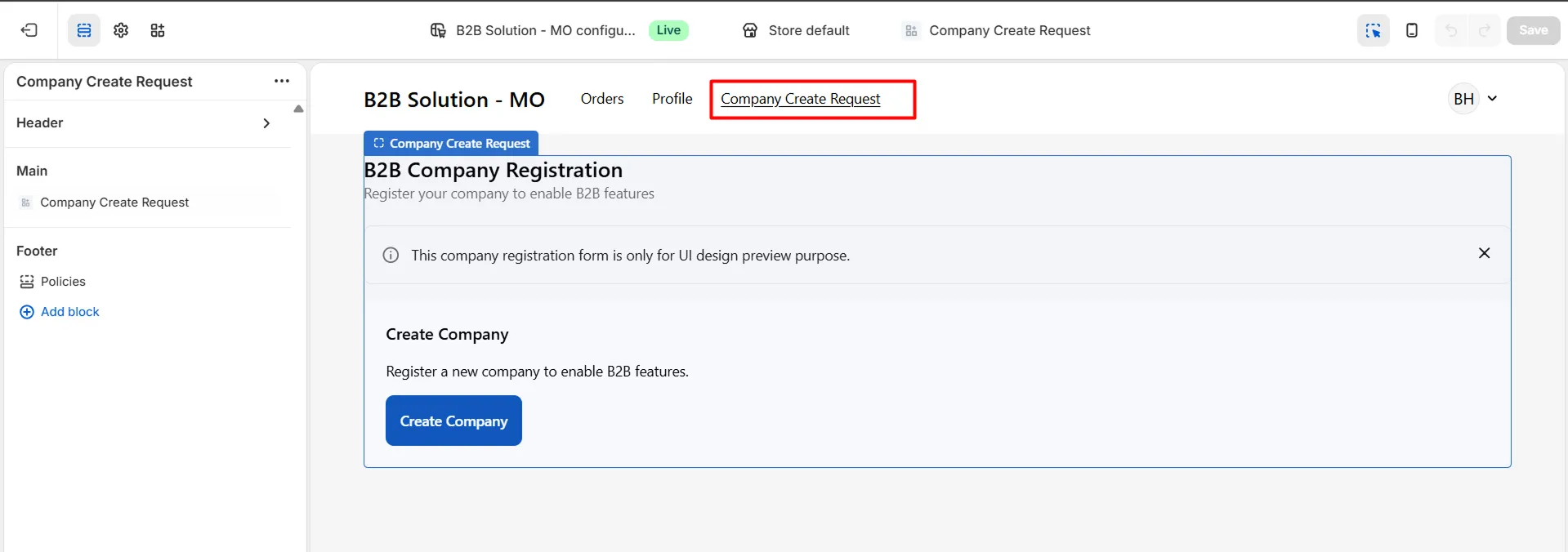Click the B2B Solution - MO store title

[454, 100]
